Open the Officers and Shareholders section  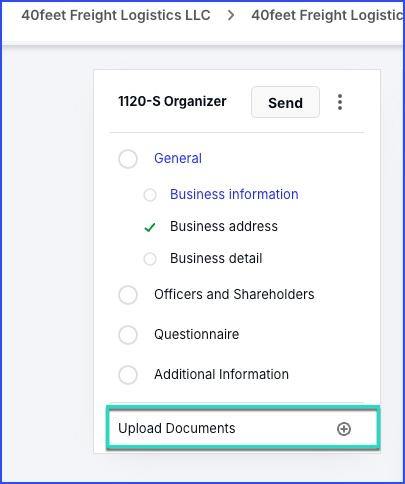[x=234, y=294]
